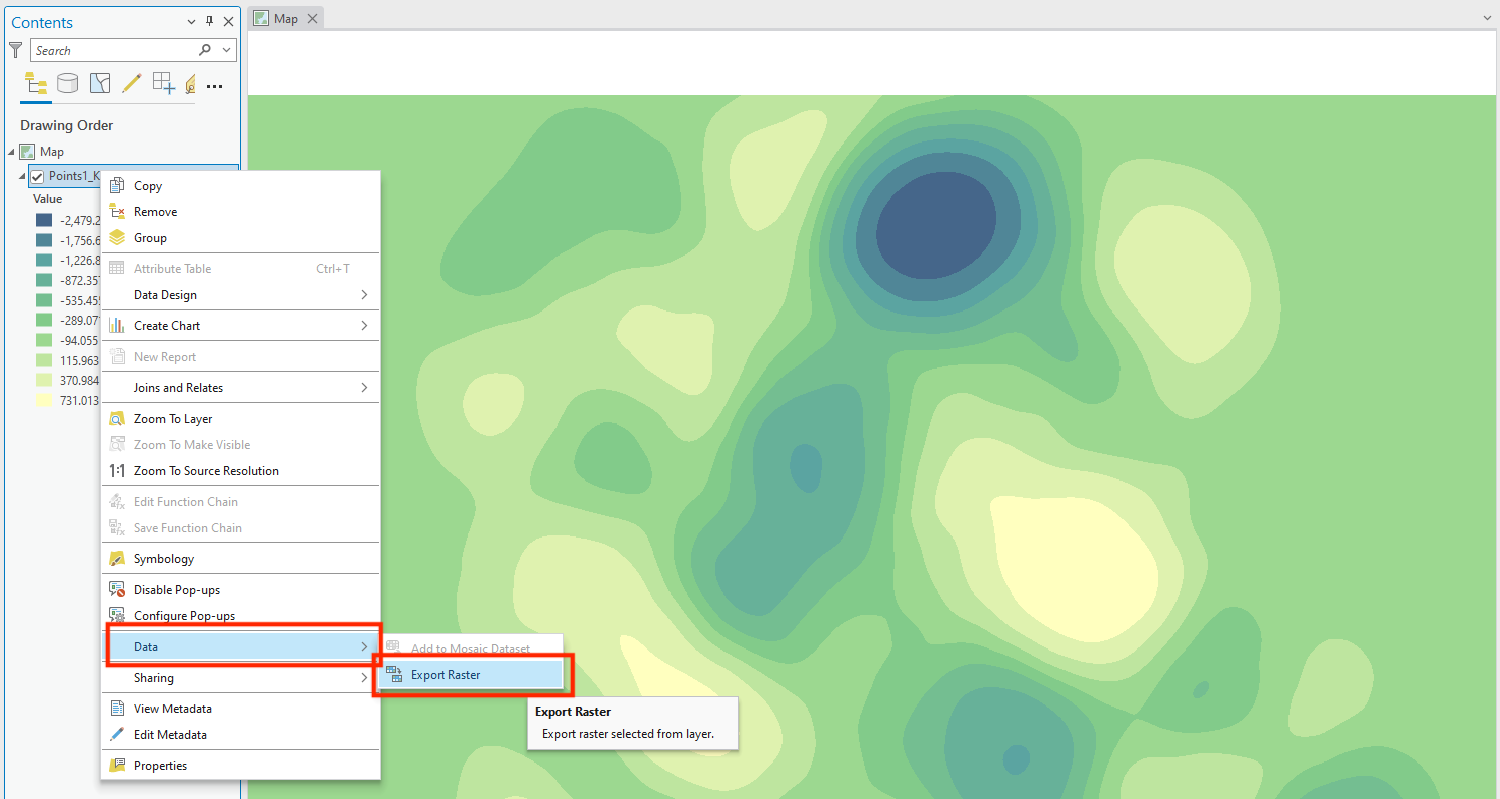
Task: Open the Contents filter icon
Action: tap(15, 49)
